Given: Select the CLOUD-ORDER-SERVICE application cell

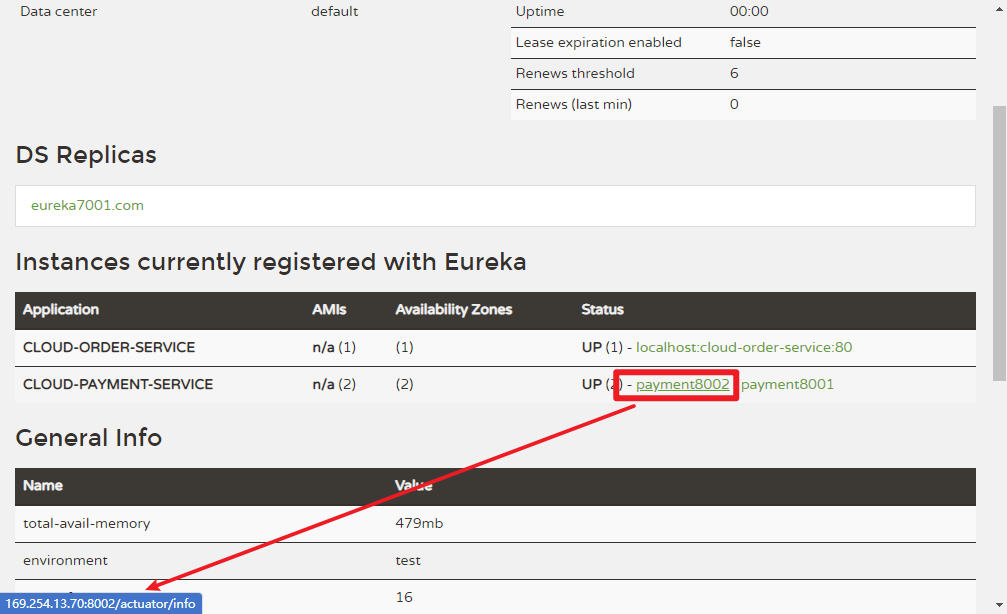Looking at the screenshot, I should (109, 347).
